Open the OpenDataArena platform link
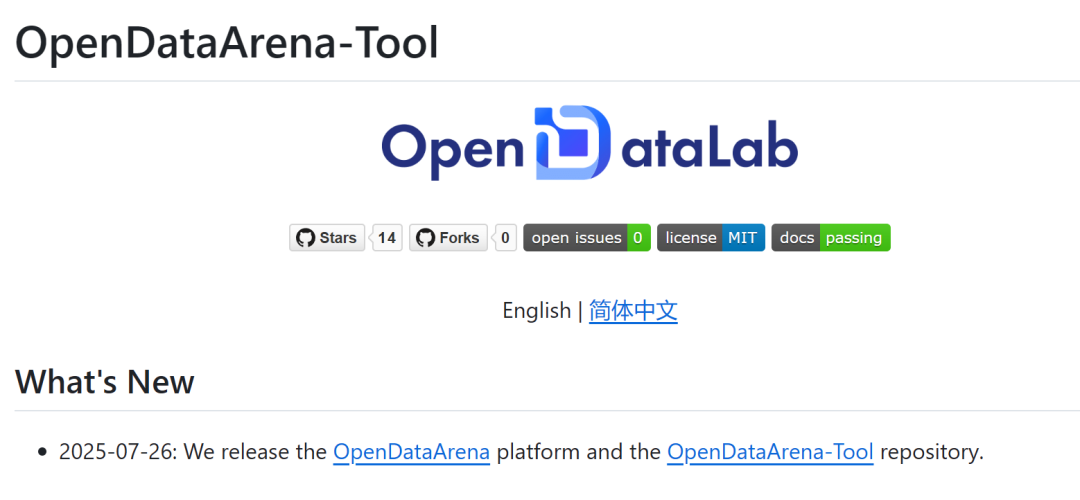The image size is (1080, 500). pyautogui.click(x=411, y=452)
